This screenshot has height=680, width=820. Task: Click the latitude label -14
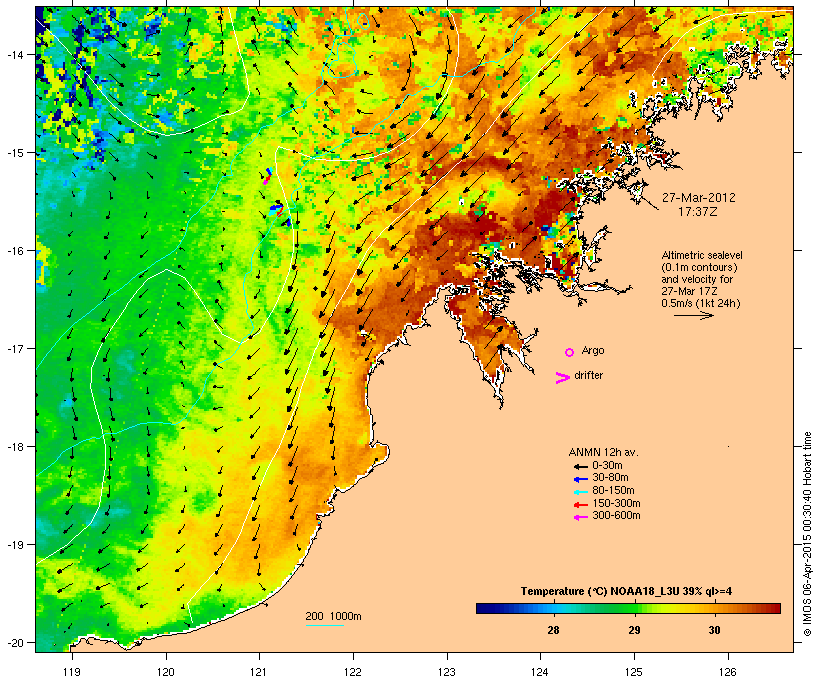pos(14,55)
